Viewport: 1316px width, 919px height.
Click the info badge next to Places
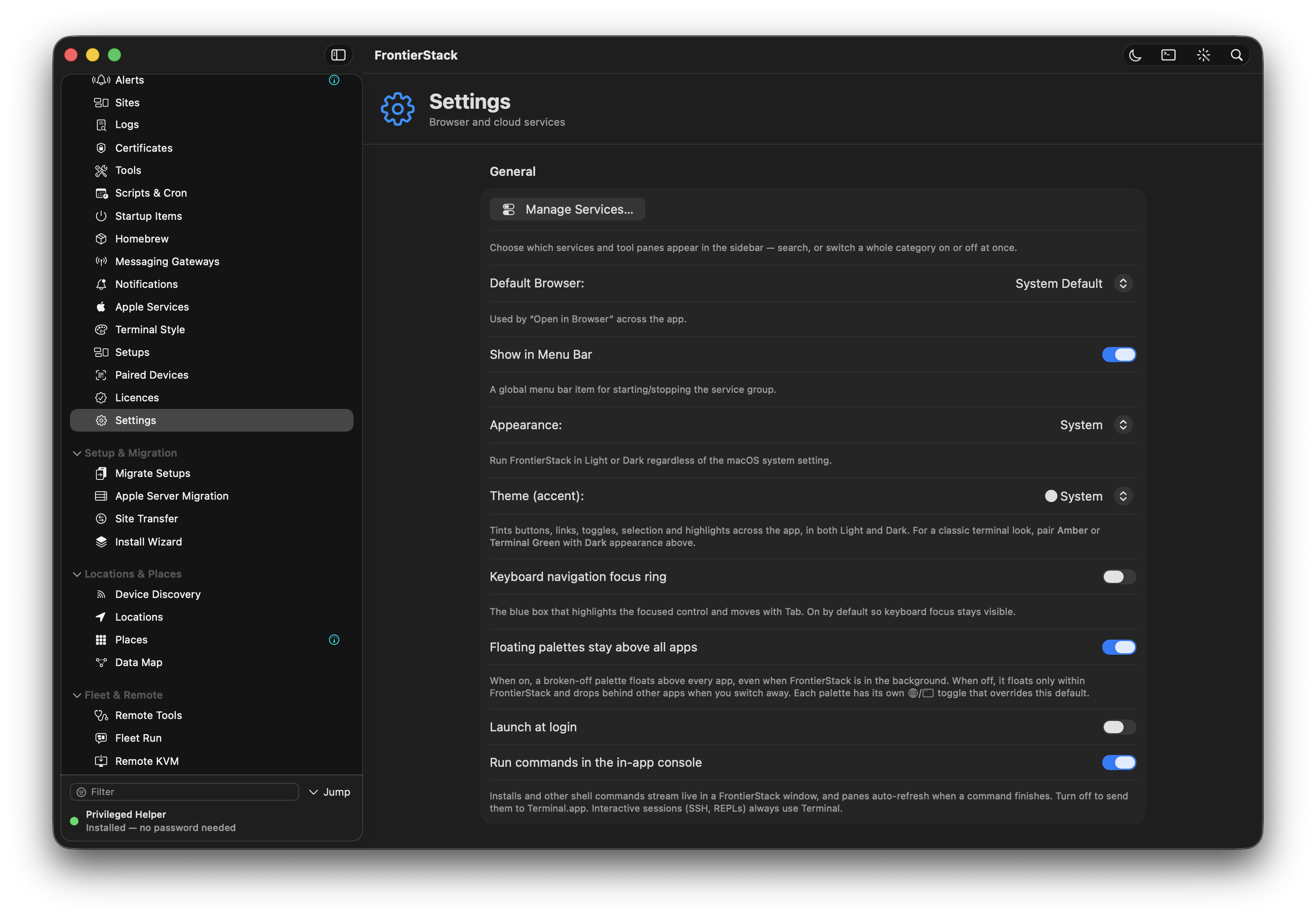click(x=334, y=640)
